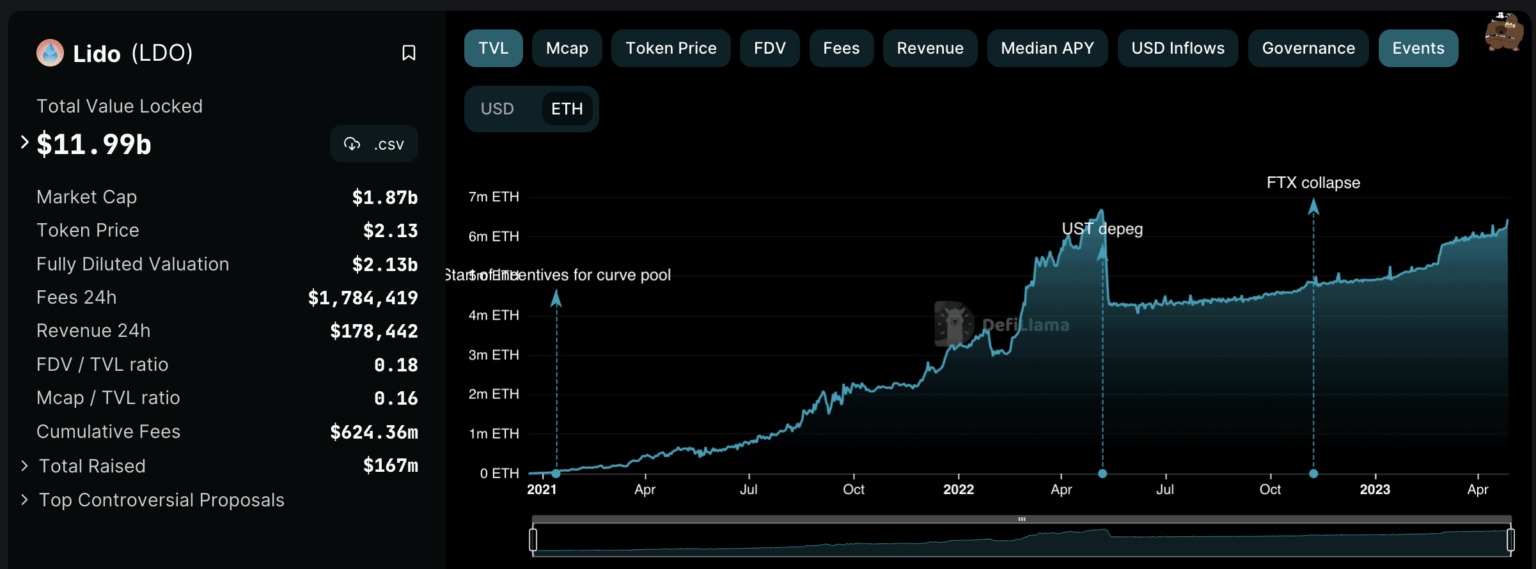Toggle the Governance chart series
This screenshot has width=1536, height=569.
tap(1308, 48)
